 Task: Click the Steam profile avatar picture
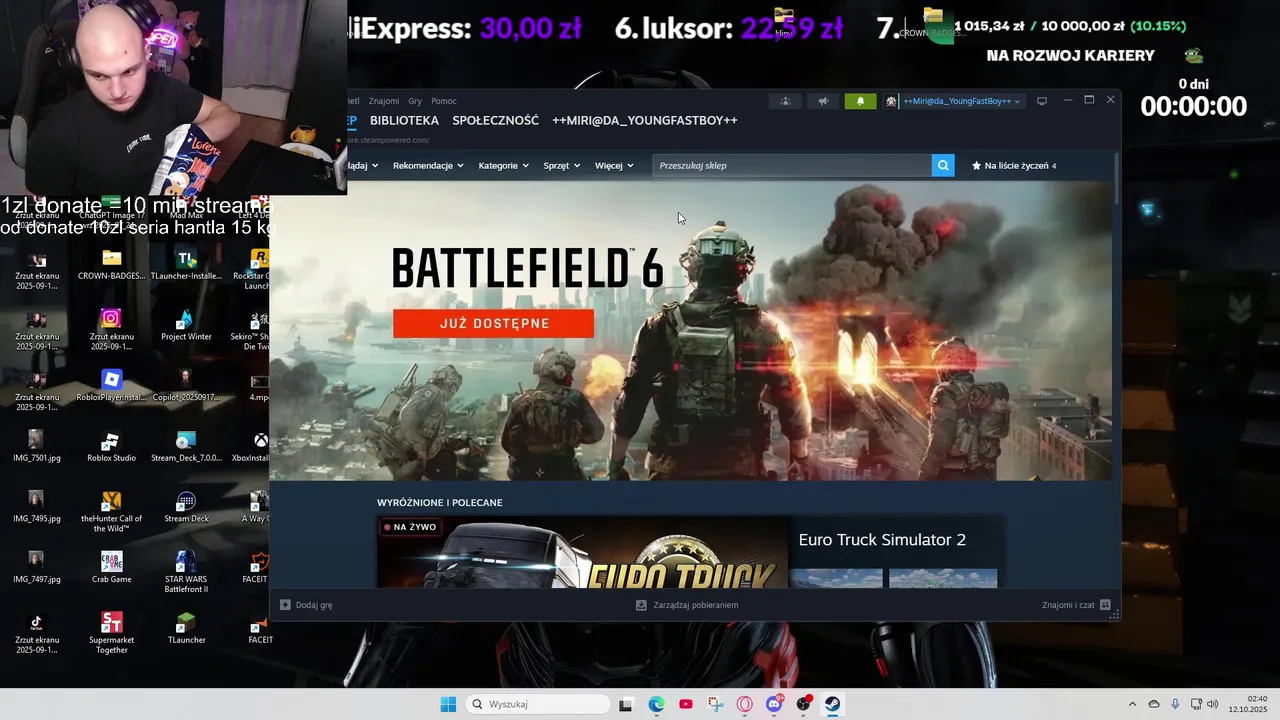tap(891, 101)
